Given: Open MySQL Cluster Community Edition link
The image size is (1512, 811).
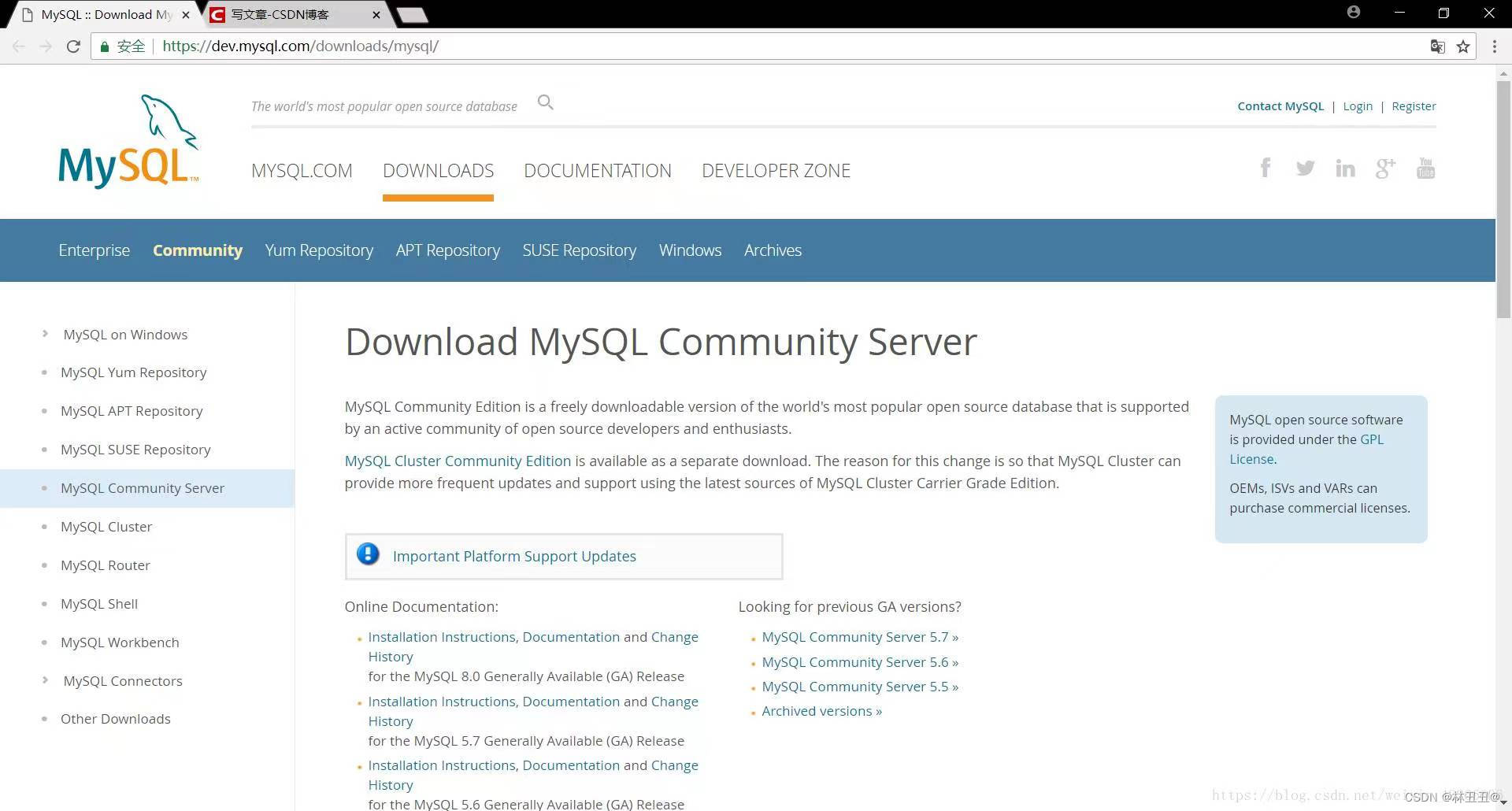Looking at the screenshot, I should tap(458, 461).
